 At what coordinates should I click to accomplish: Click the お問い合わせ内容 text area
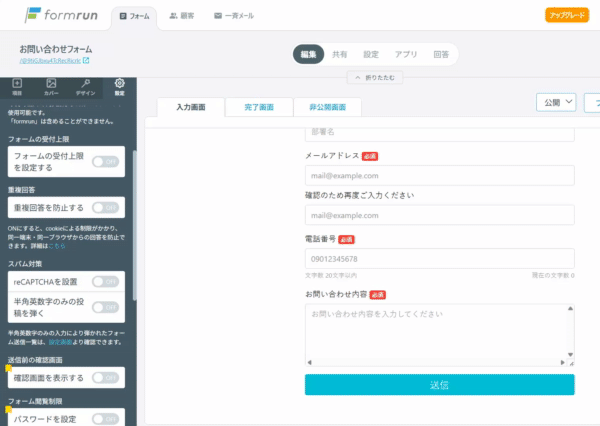point(439,335)
